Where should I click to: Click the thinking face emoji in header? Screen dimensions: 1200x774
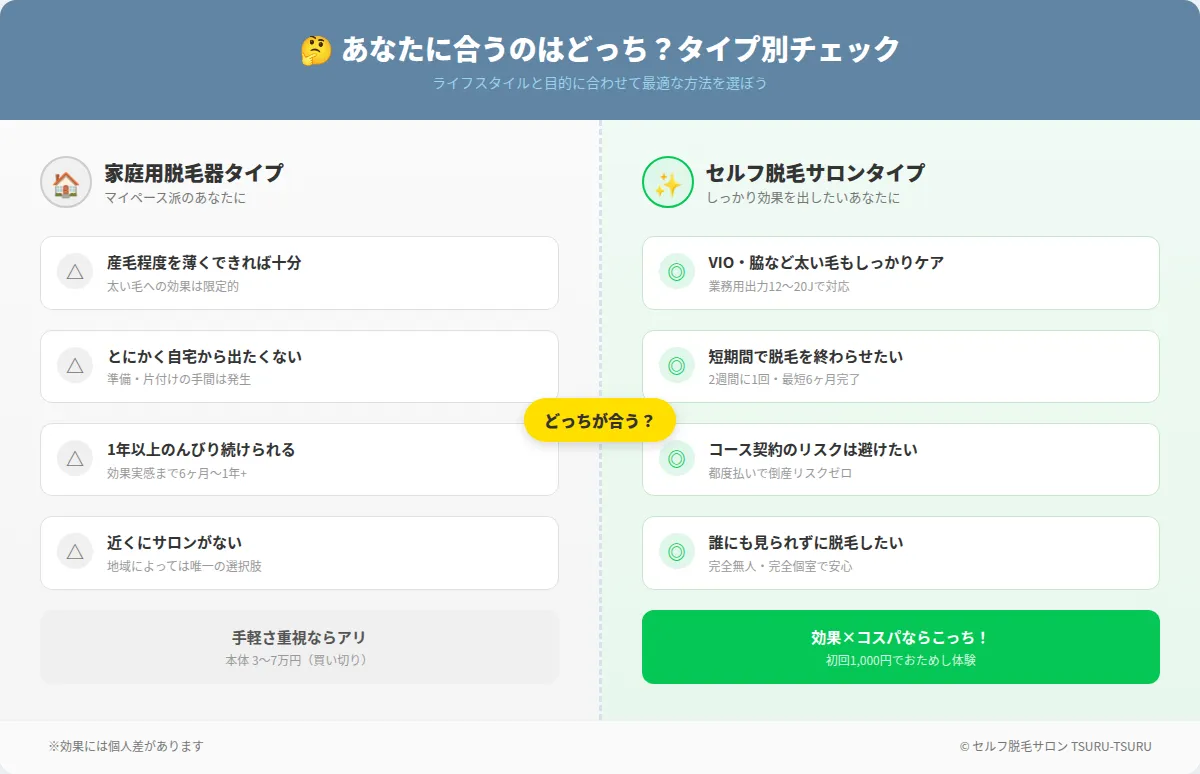click(x=316, y=50)
